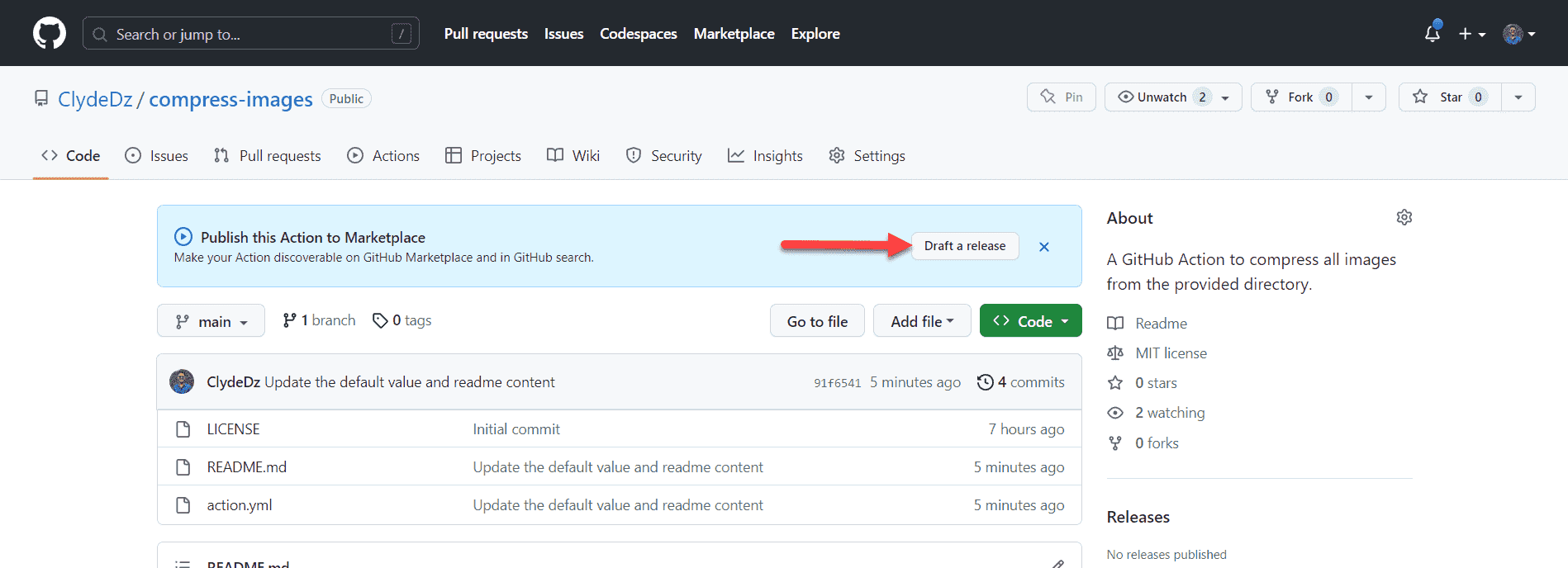Image resolution: width=1568 pixels, height=568 pixels.
Task: Open the latest commit message link
Action: pos(410,382)
